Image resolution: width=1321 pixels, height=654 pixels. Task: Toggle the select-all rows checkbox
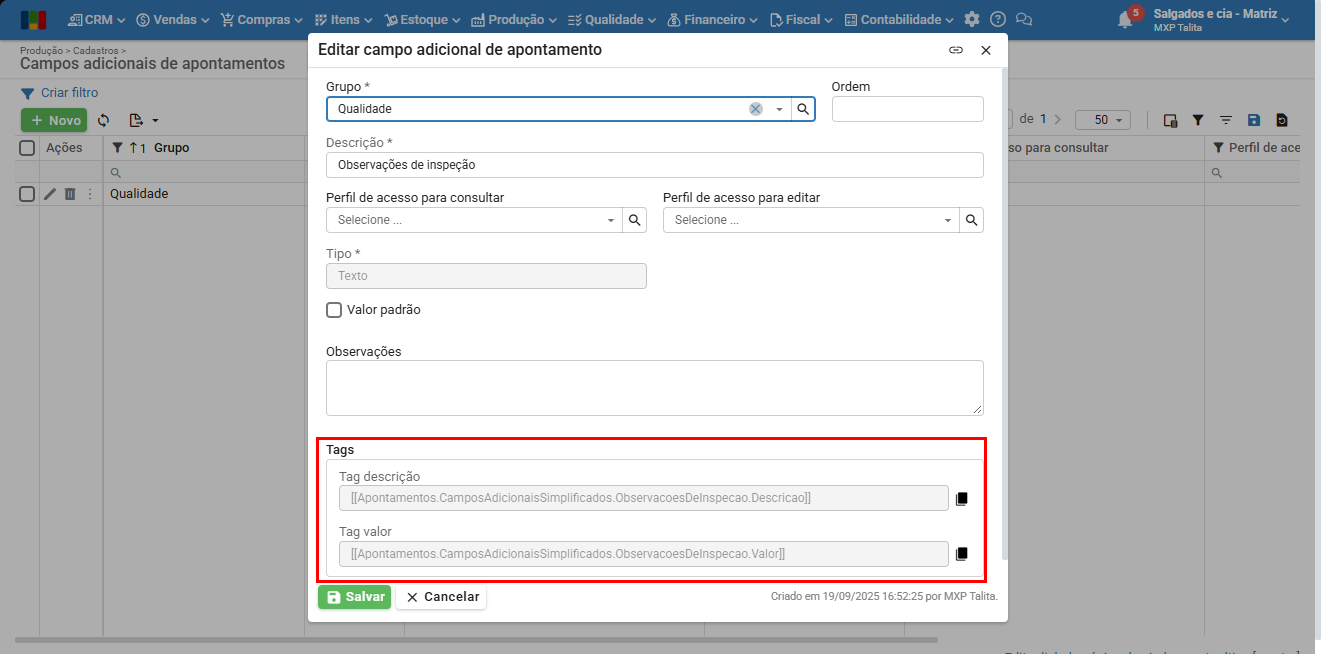coord(28,148)
